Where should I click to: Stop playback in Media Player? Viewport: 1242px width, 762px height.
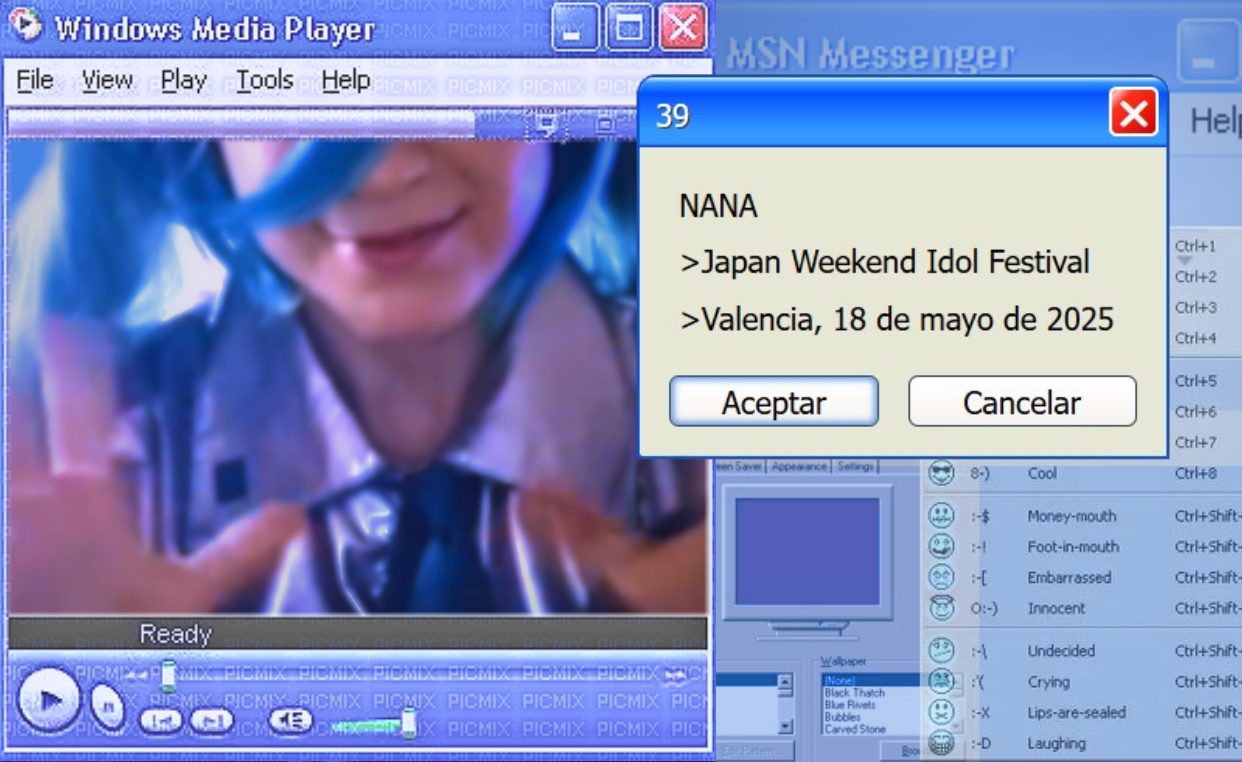108,706
